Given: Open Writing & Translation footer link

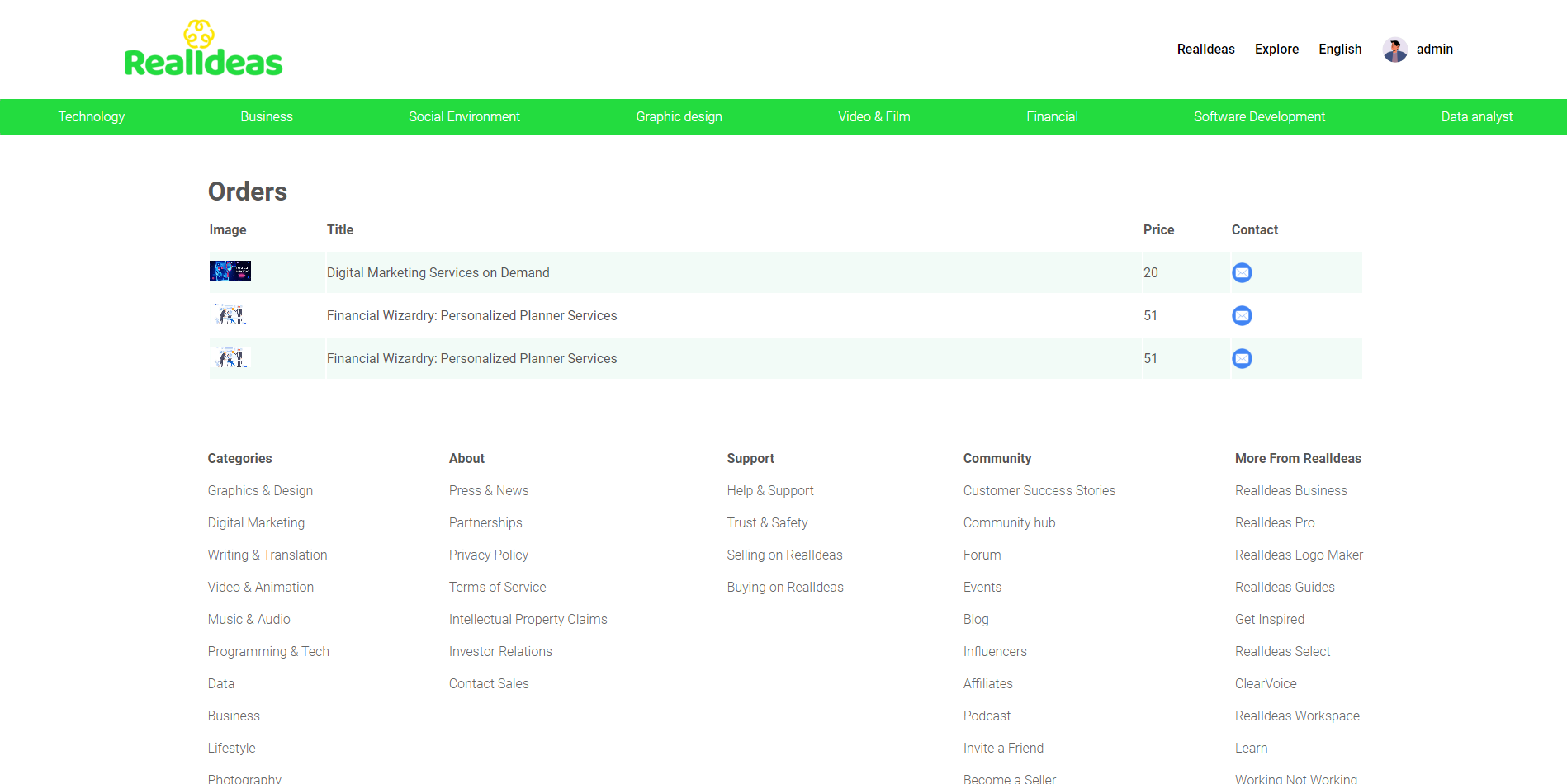Looking at the screenshot, I should click(267, 555).
